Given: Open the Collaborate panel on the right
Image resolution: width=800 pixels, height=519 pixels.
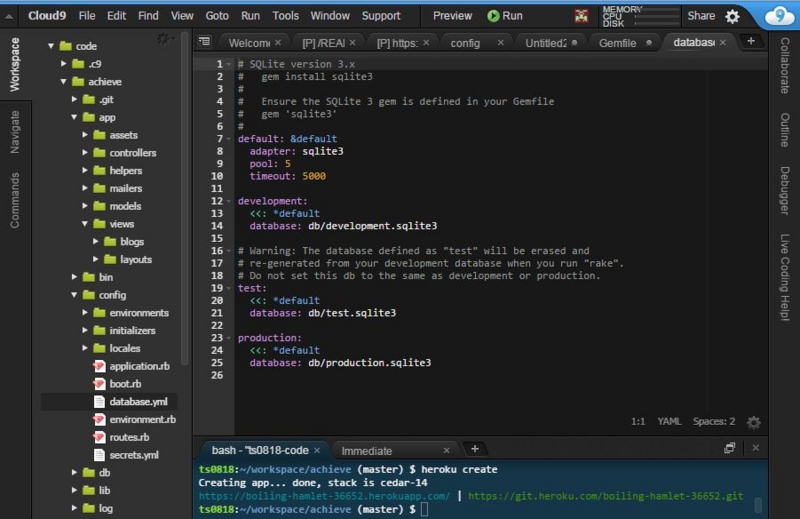Looking at the screenshot, I should click(x=785, y=65).
